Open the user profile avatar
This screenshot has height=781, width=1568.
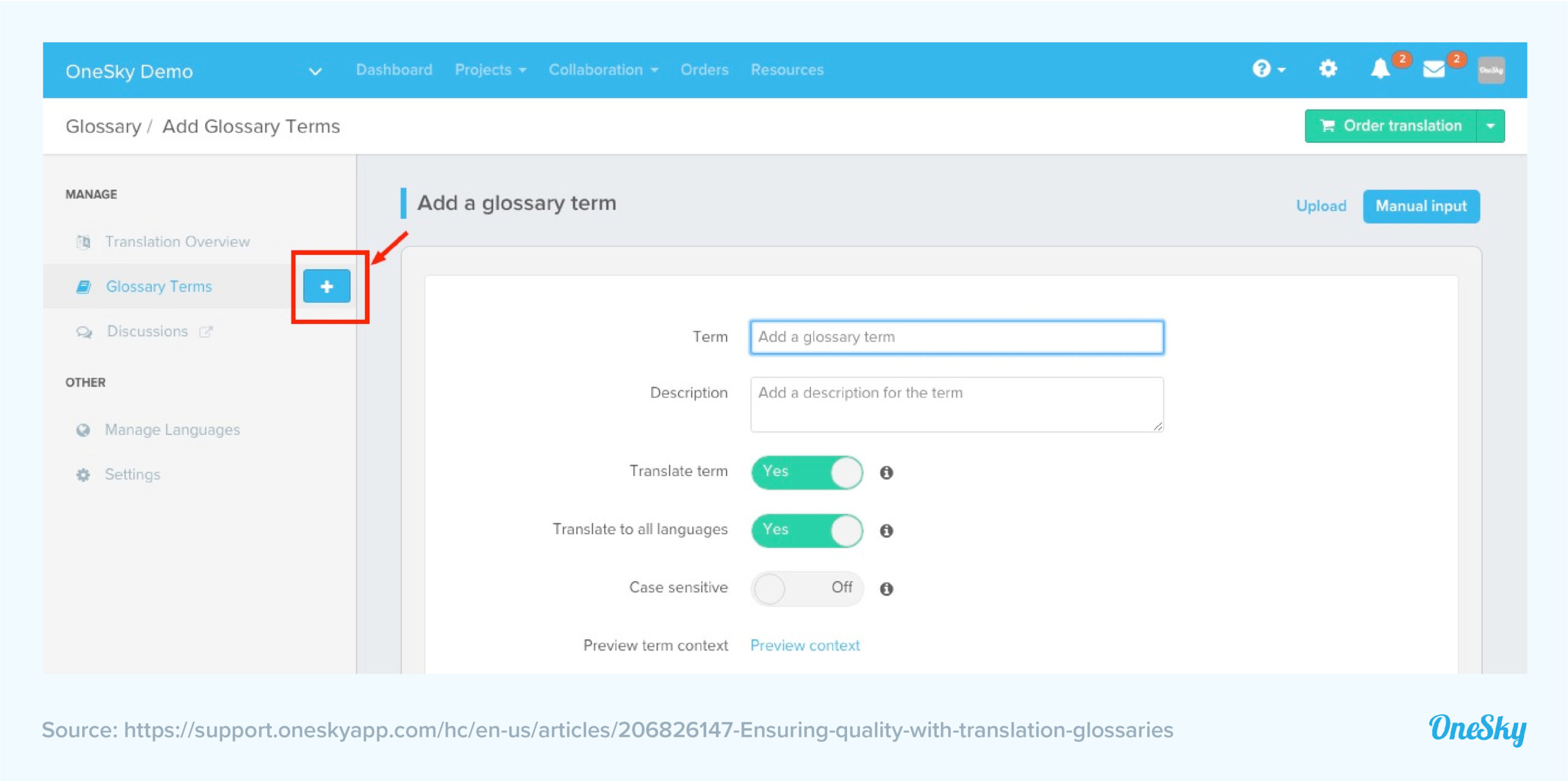(1491, 70)
